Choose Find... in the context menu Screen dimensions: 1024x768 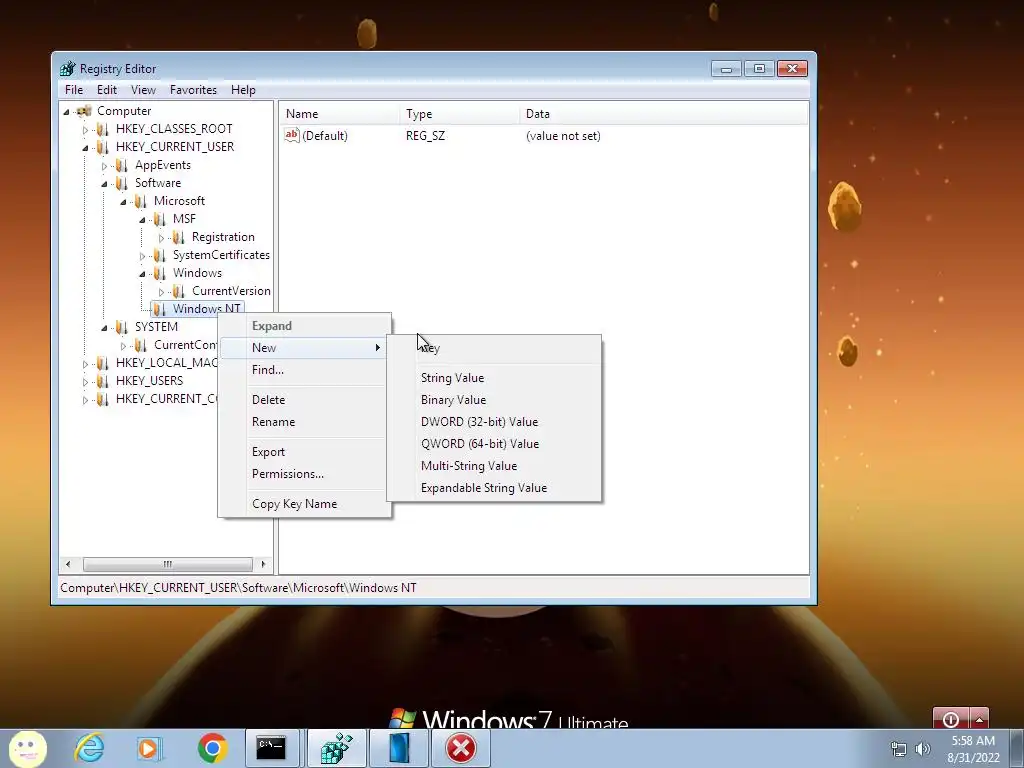[x=304, y=370]
